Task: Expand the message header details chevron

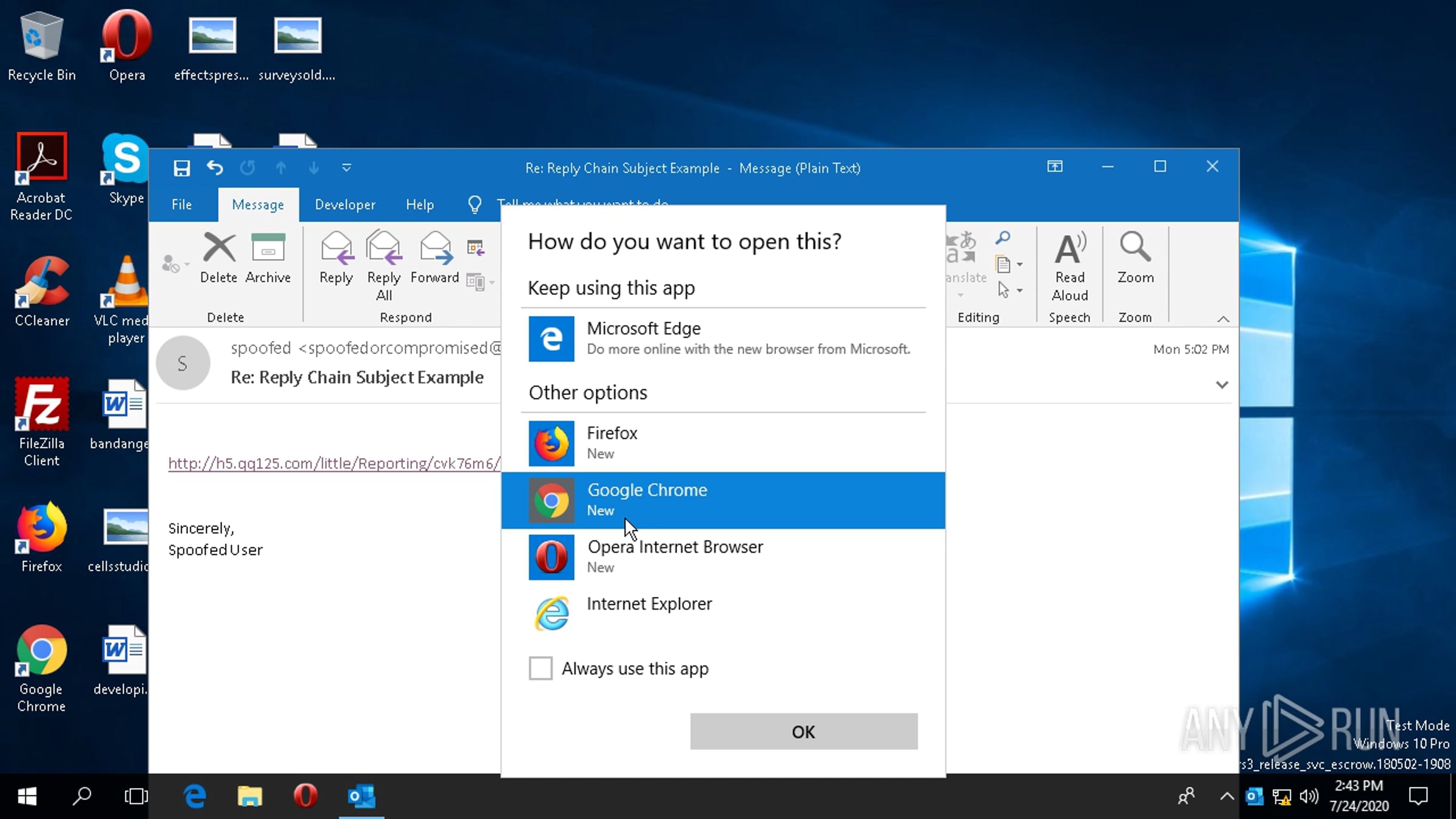Action: pyautogui.click(x=1222, y=385)
